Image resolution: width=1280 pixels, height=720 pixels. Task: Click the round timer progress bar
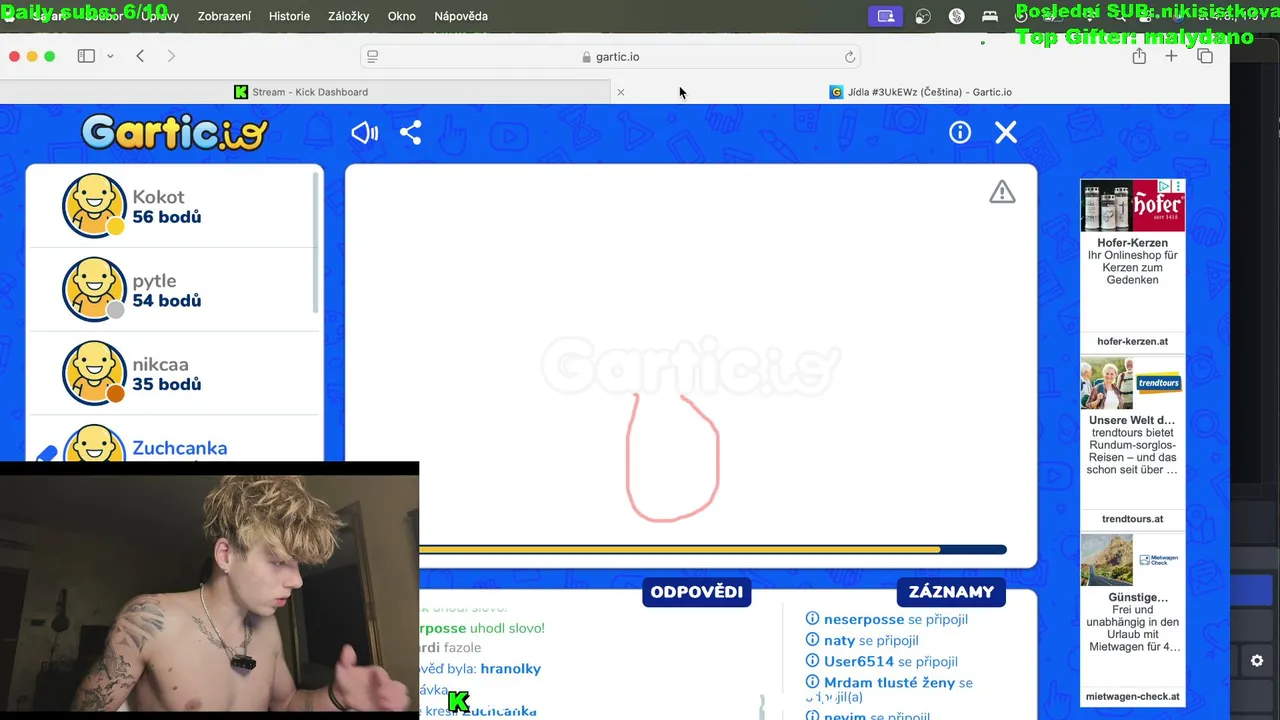pos(712,549)
